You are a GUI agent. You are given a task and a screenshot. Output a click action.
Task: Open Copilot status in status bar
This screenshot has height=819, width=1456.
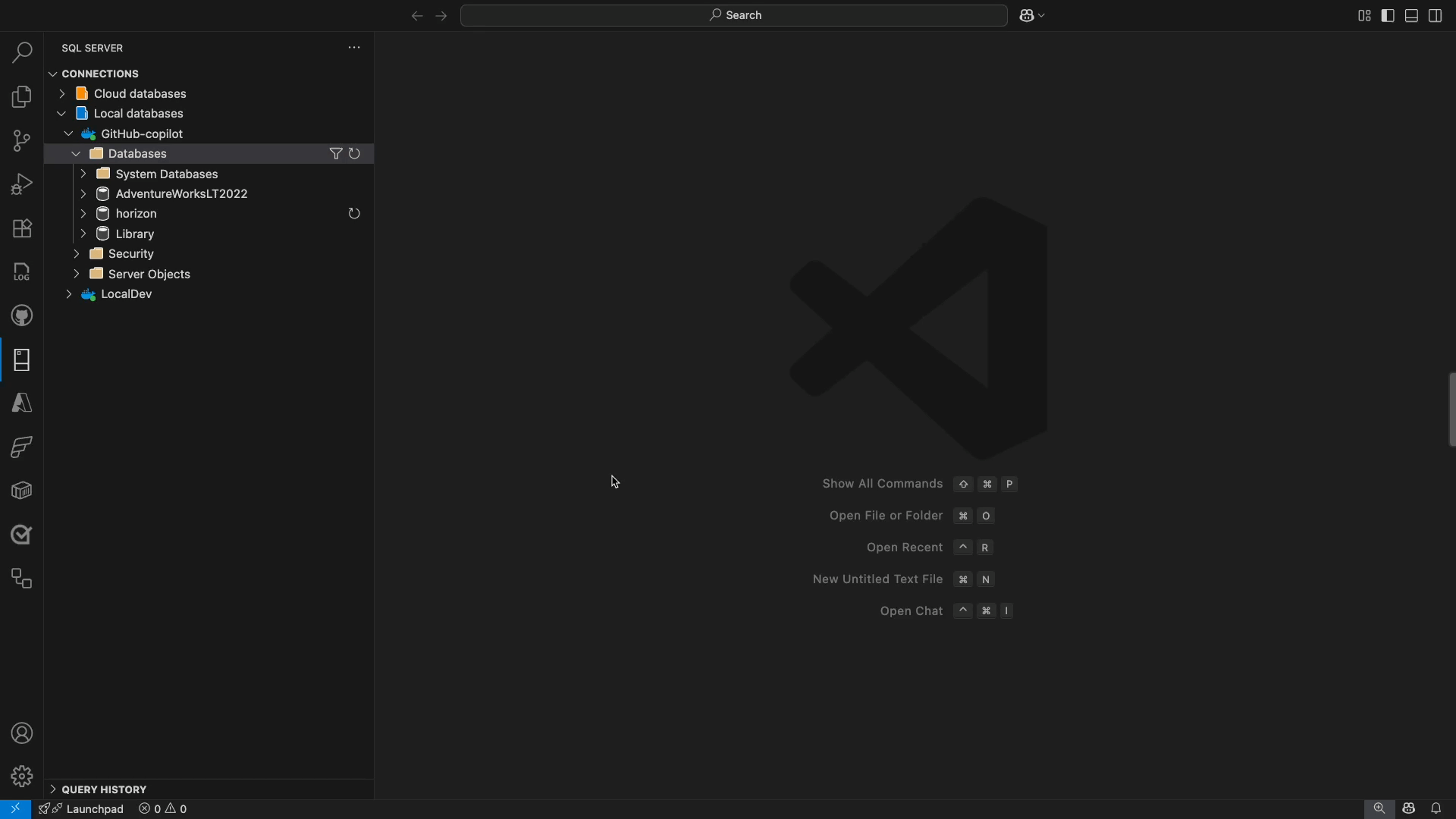[x=1409, y=809]
